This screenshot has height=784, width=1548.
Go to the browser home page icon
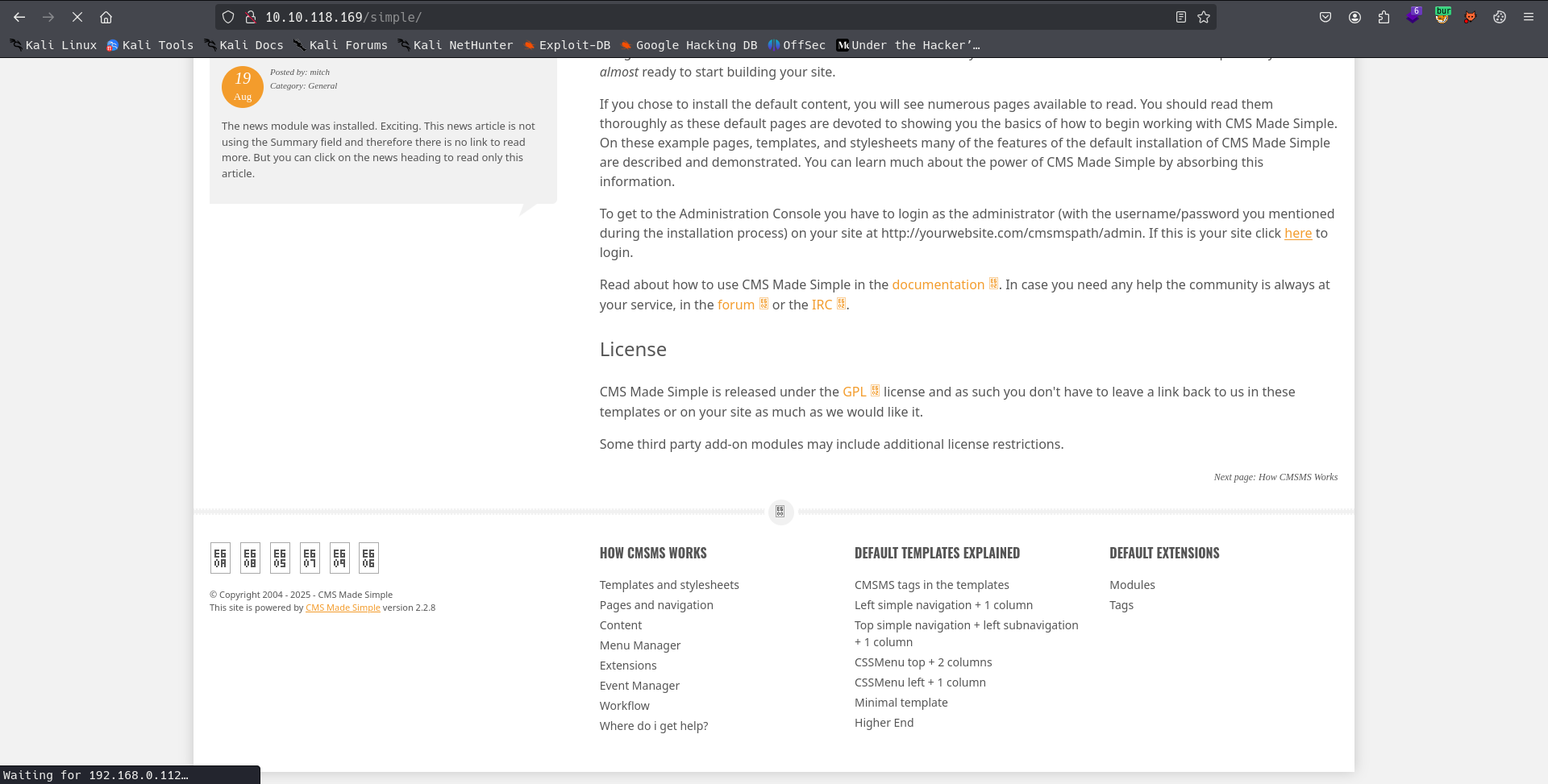point(106,17)
